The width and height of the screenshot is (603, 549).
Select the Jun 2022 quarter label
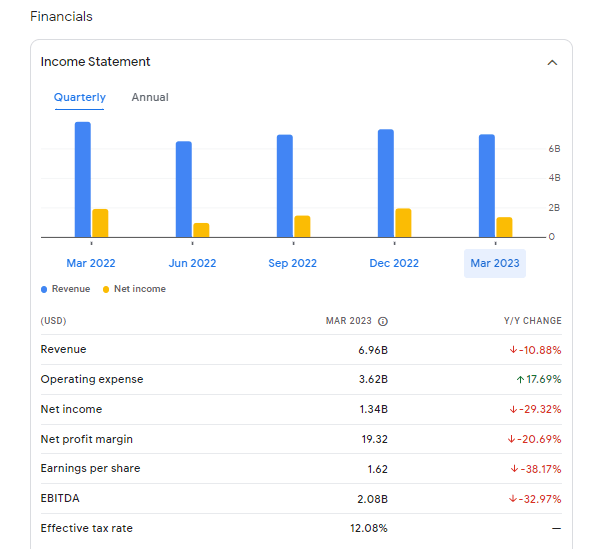coord(192,264)
